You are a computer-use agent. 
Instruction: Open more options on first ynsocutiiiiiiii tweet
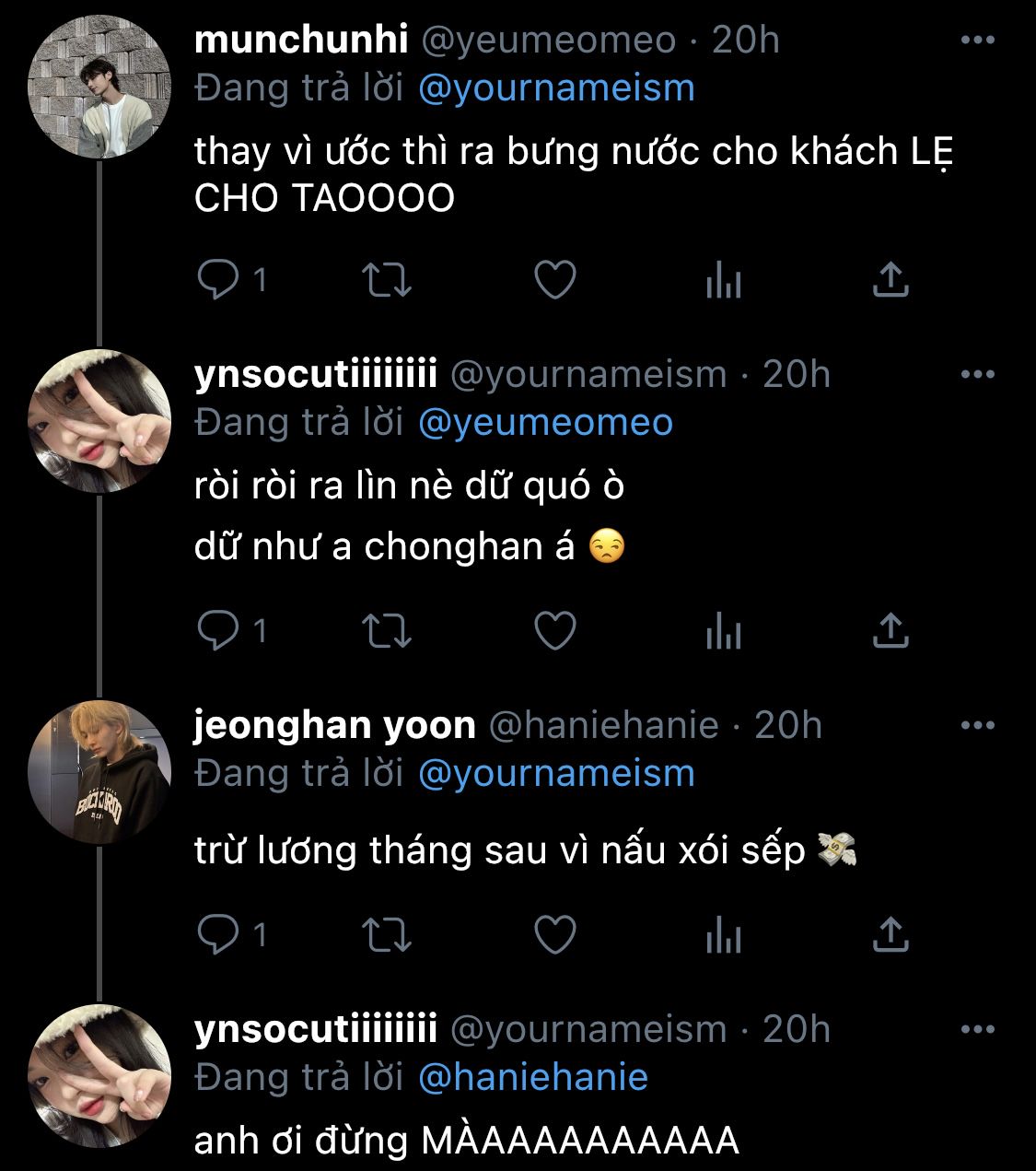click(x=977, y=375)
